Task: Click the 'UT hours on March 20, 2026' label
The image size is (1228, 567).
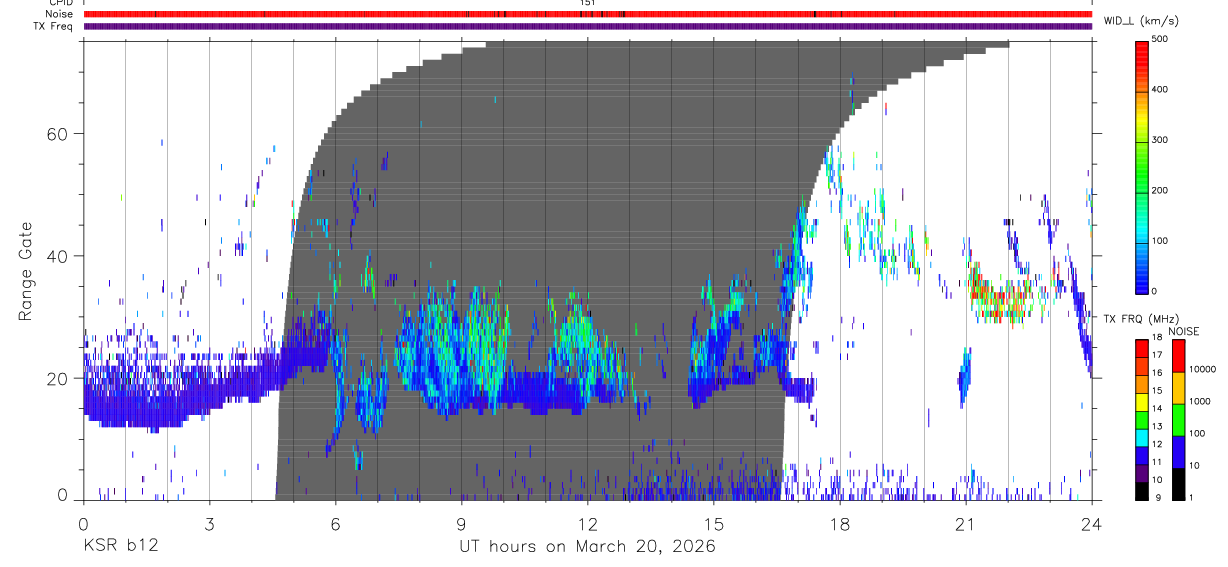Action: [x=587, y=547]
